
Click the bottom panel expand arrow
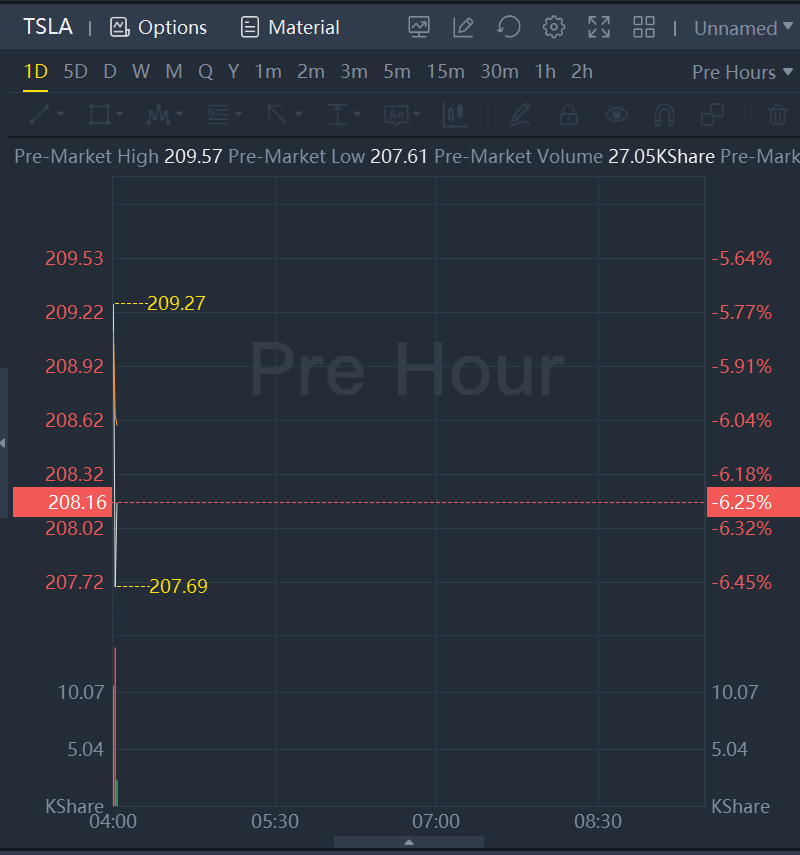point(408,843)
